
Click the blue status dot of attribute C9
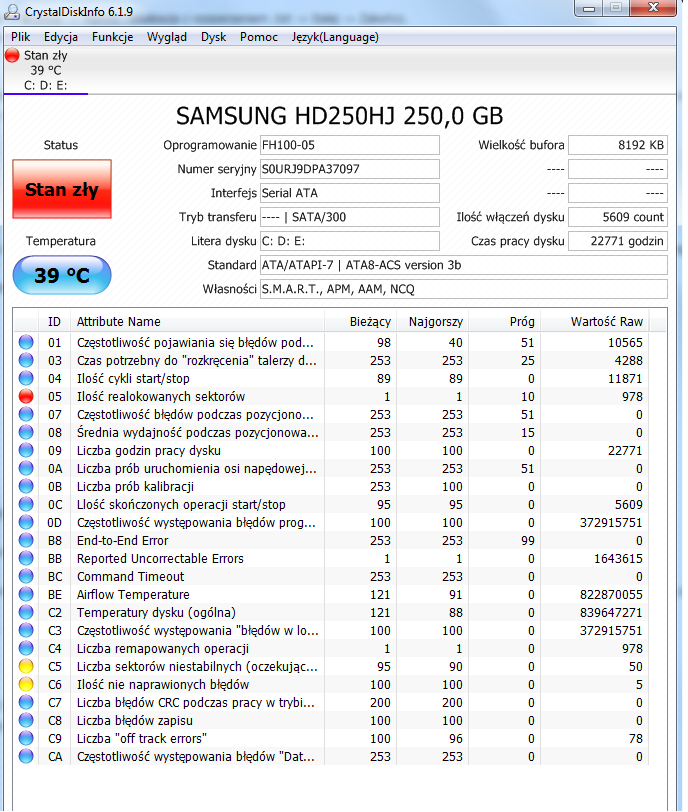click(x=26, y=738)
